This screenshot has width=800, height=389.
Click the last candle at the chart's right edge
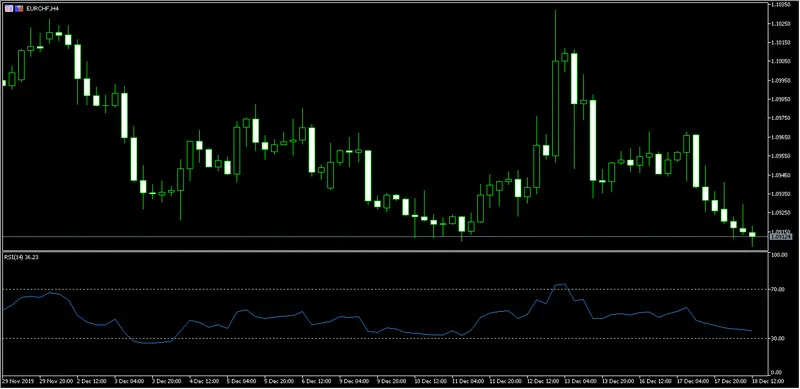tap(752, 234)
